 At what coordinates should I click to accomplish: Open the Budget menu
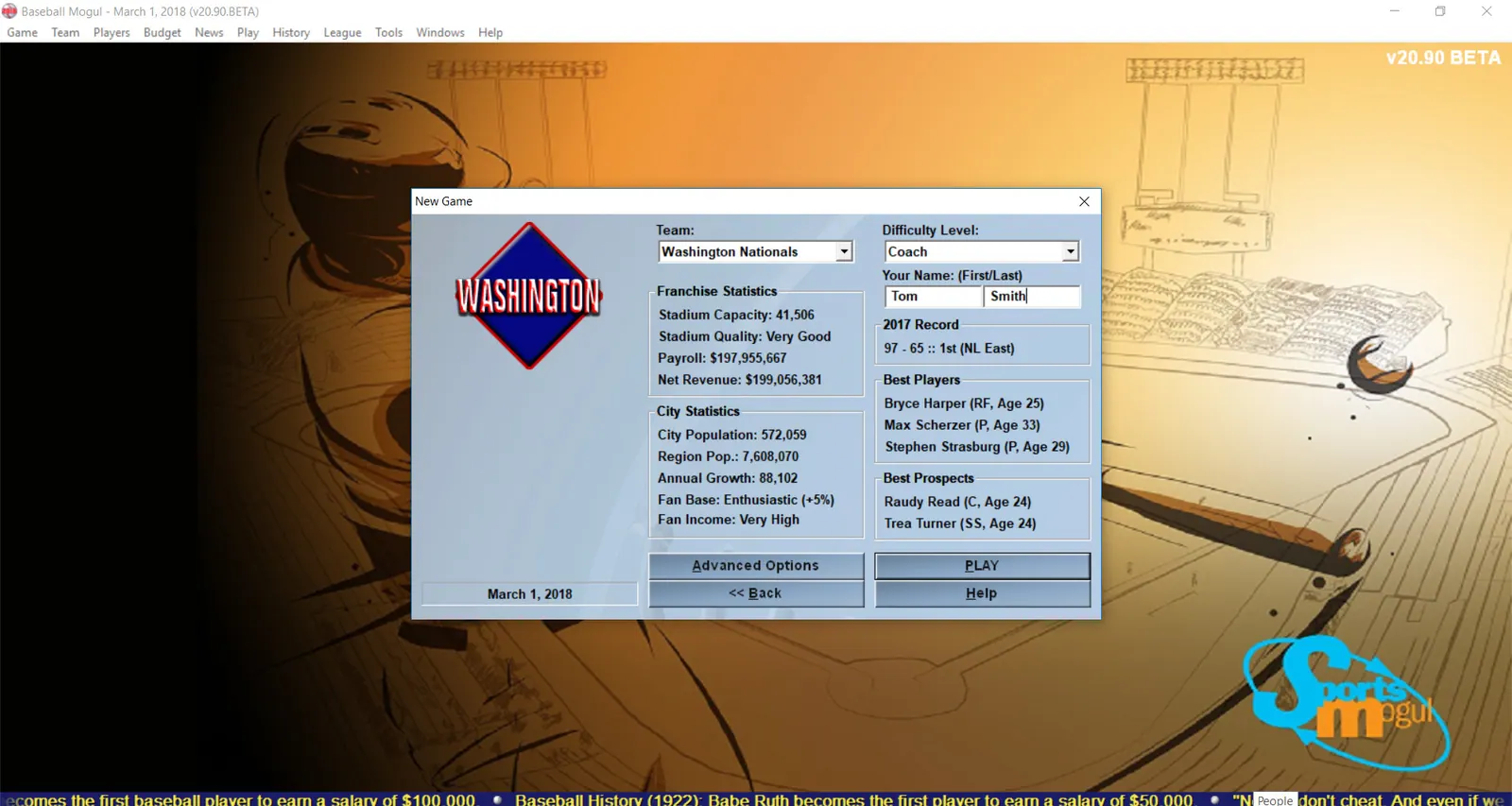[163, 32]
